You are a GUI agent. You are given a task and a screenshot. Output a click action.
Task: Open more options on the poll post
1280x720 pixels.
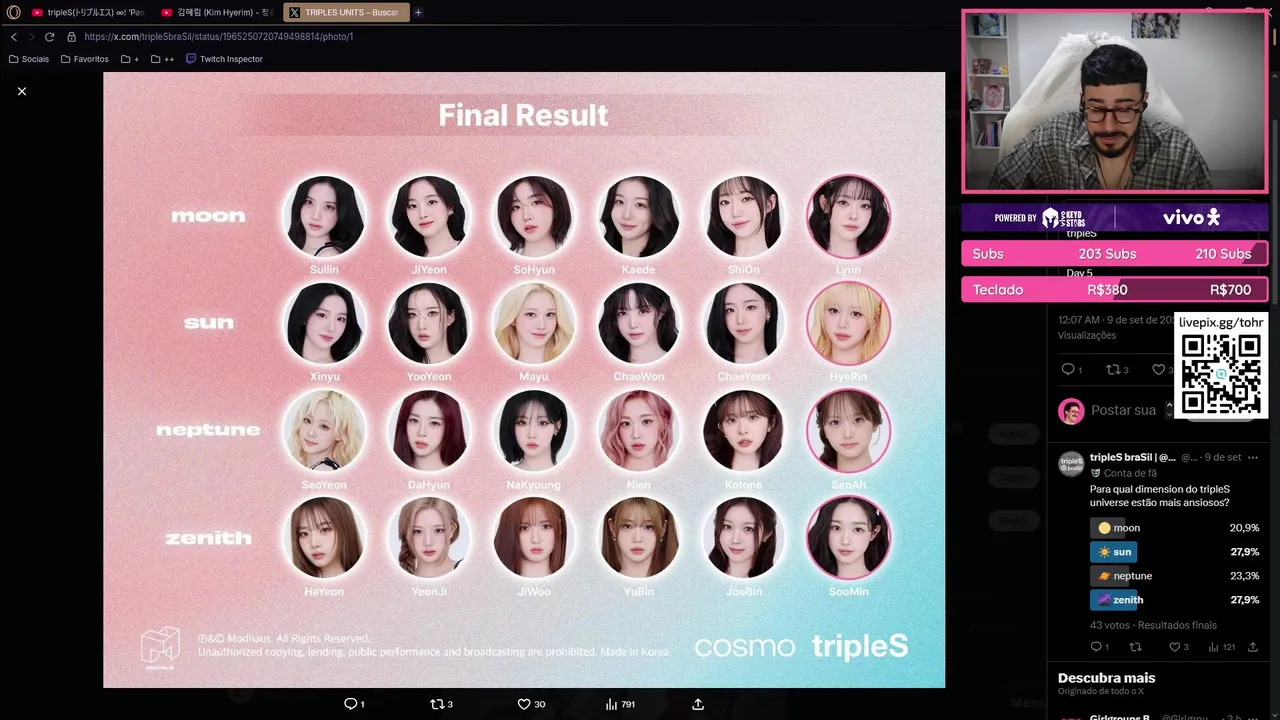(1251, 457)
